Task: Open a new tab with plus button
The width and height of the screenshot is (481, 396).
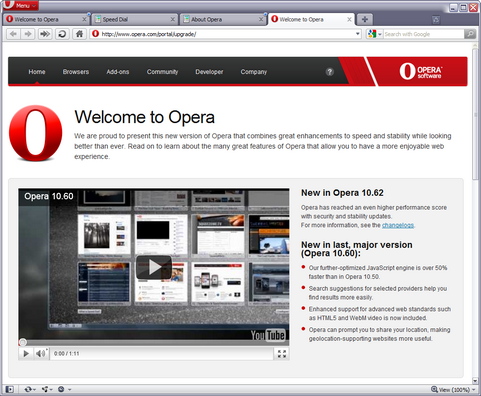Action: point(365,19)
